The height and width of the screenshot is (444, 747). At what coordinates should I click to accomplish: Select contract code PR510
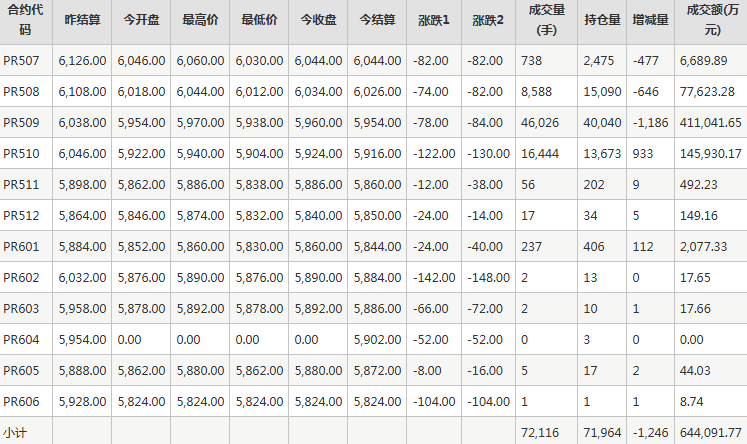pos(21,154)
